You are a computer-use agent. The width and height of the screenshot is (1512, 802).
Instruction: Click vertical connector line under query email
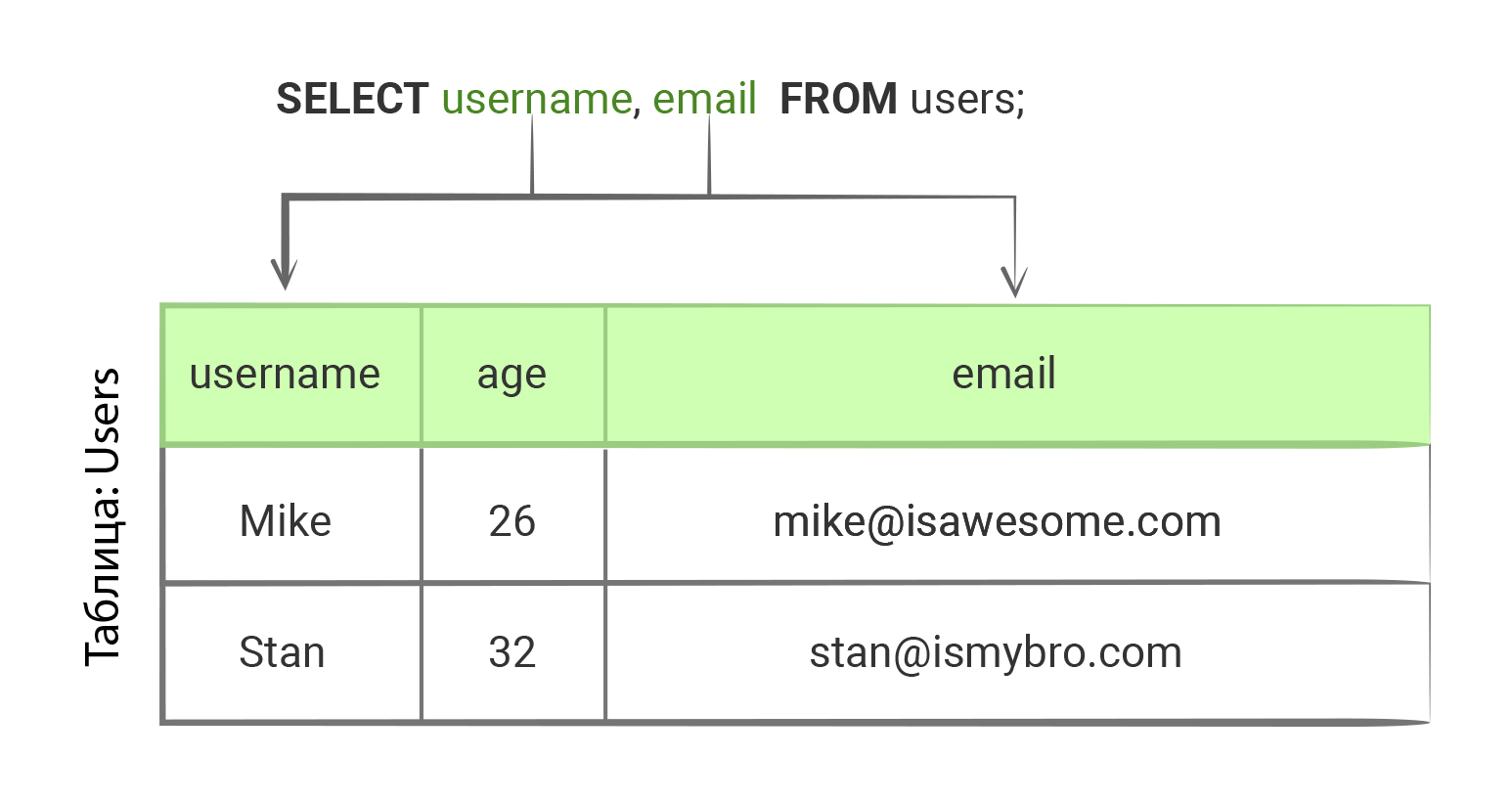coord(709,156)
